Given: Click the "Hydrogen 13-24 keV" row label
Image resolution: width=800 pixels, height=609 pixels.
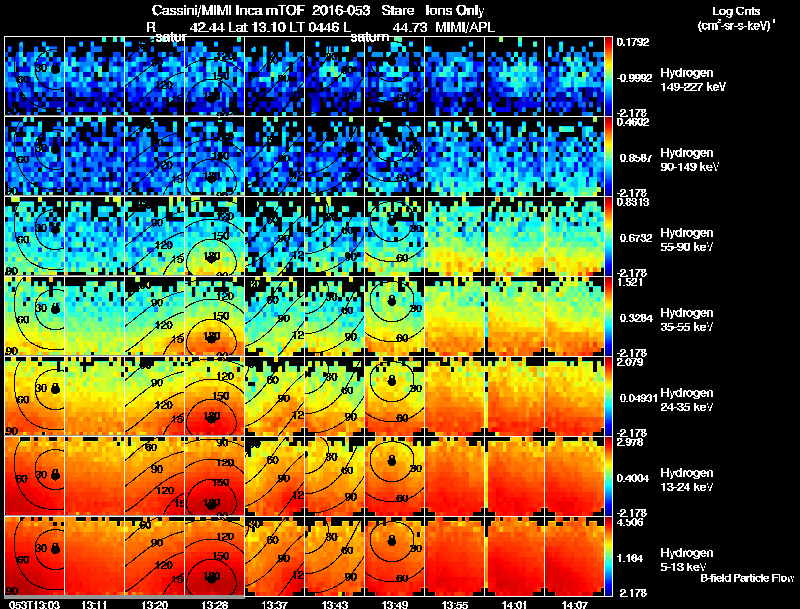Looking at the screenshot, I should [687, 480].
